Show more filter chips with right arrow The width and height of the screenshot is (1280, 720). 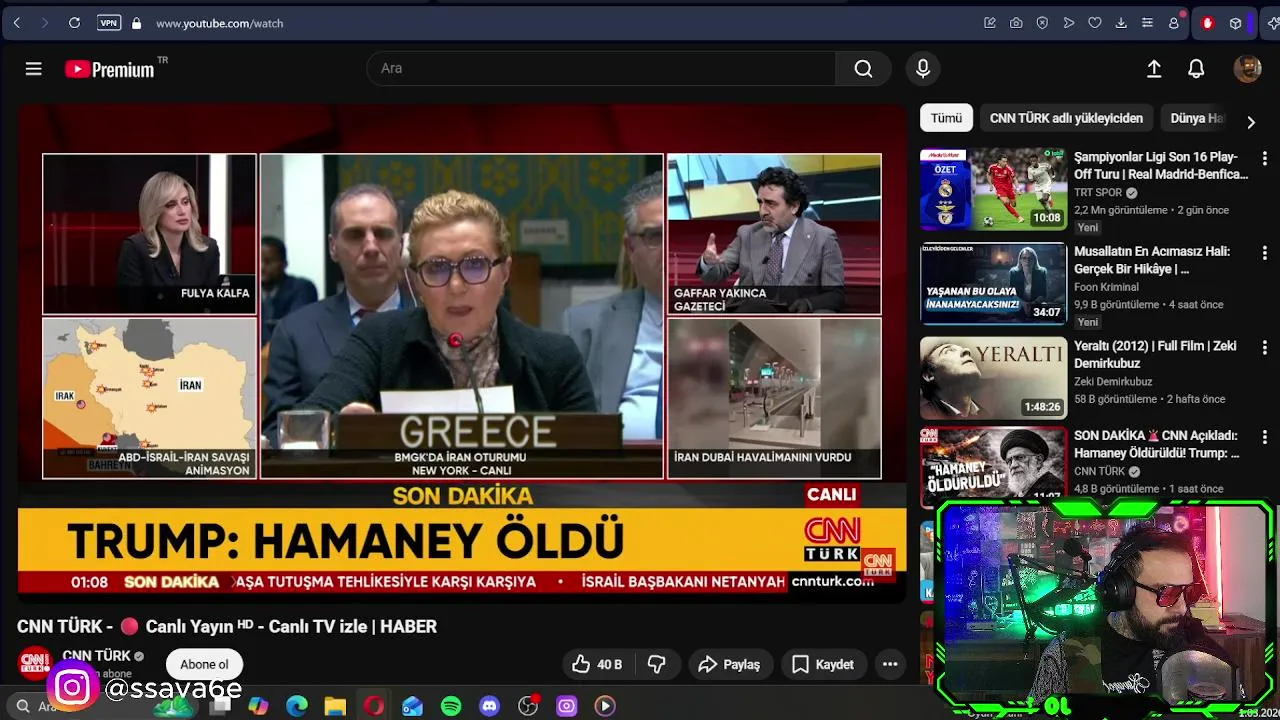pyautogui.click(x=1250, y=122)
